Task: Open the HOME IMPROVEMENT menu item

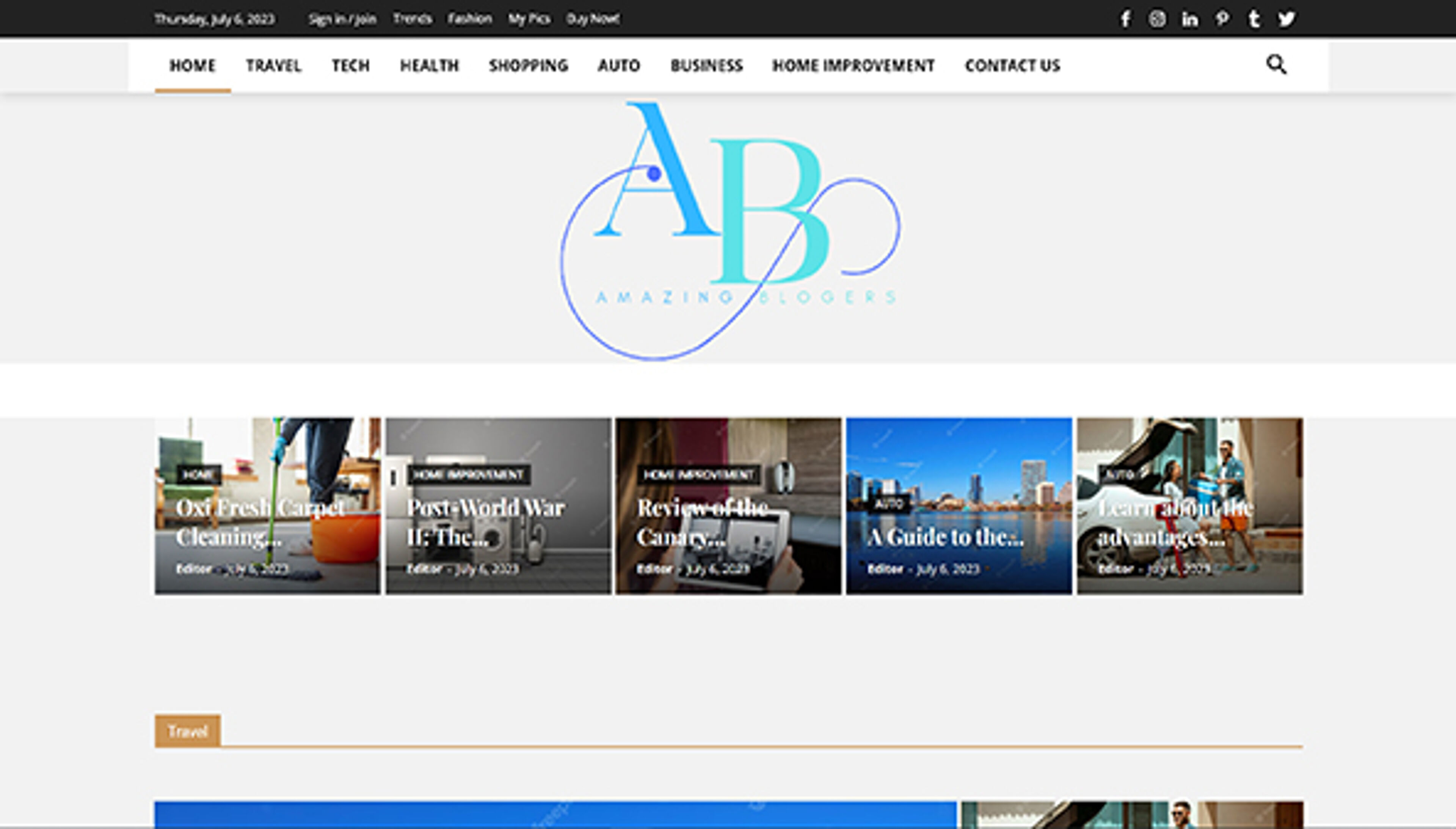Action: coord(853,66)
